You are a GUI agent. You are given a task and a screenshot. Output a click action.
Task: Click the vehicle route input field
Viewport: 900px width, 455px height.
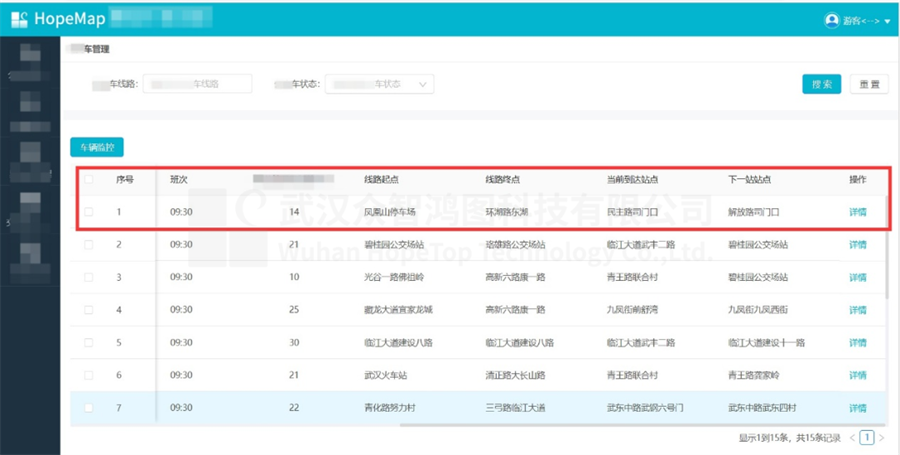click(197, 84)
